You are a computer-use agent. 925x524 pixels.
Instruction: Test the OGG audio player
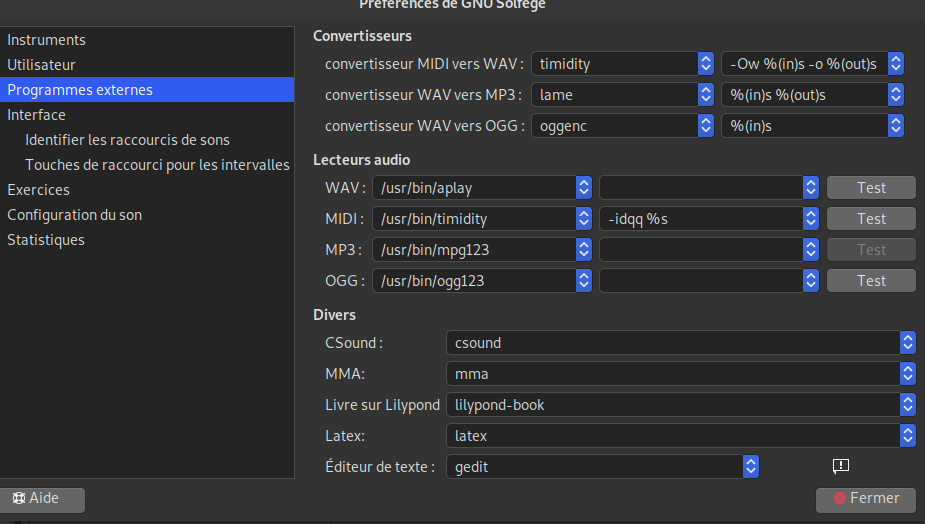(871, 281)
